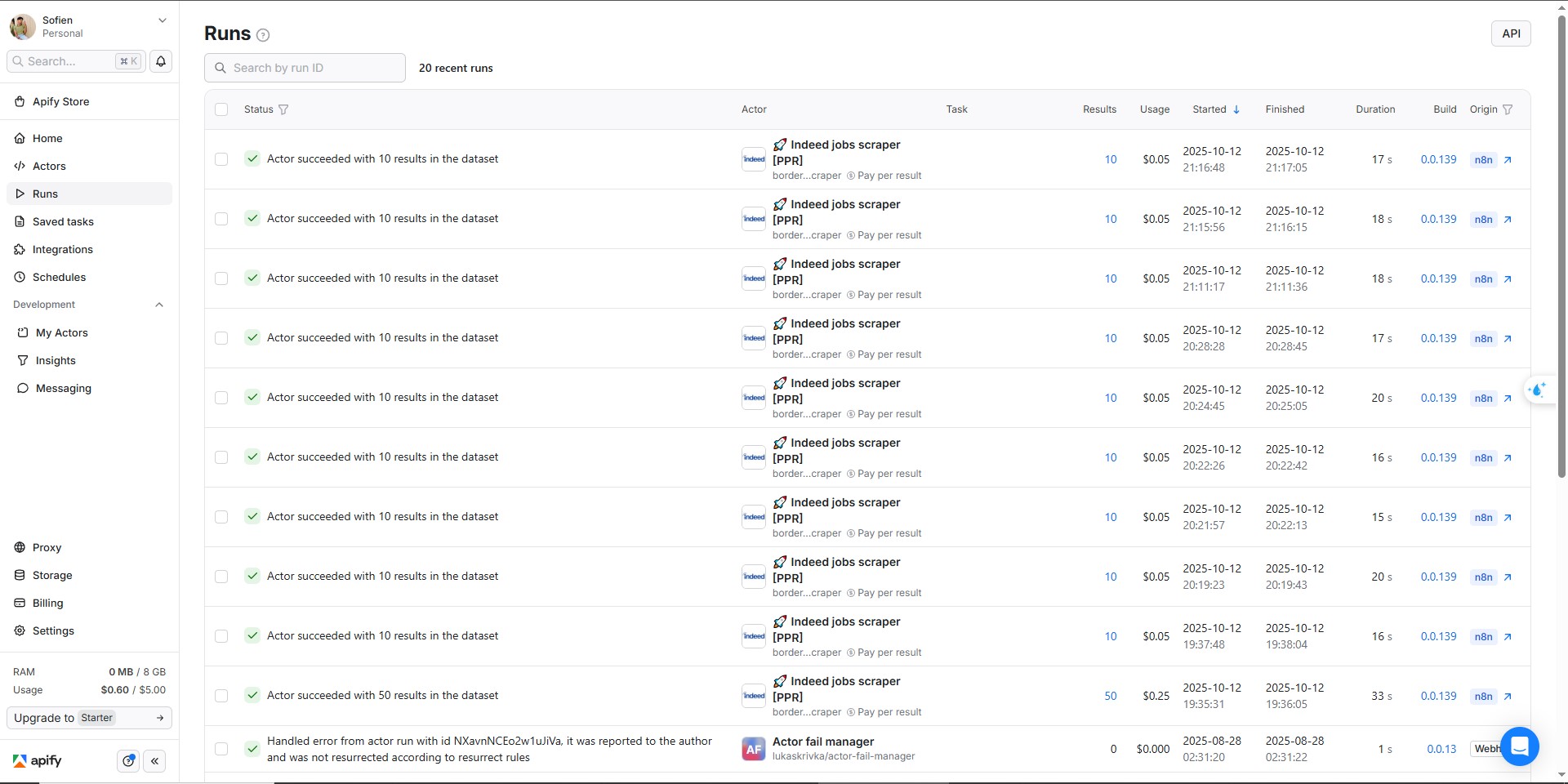This screenshot has width=1568, height=784.
Task: Click success status icon of 21:16:48 run
Action: click(252, 158)
